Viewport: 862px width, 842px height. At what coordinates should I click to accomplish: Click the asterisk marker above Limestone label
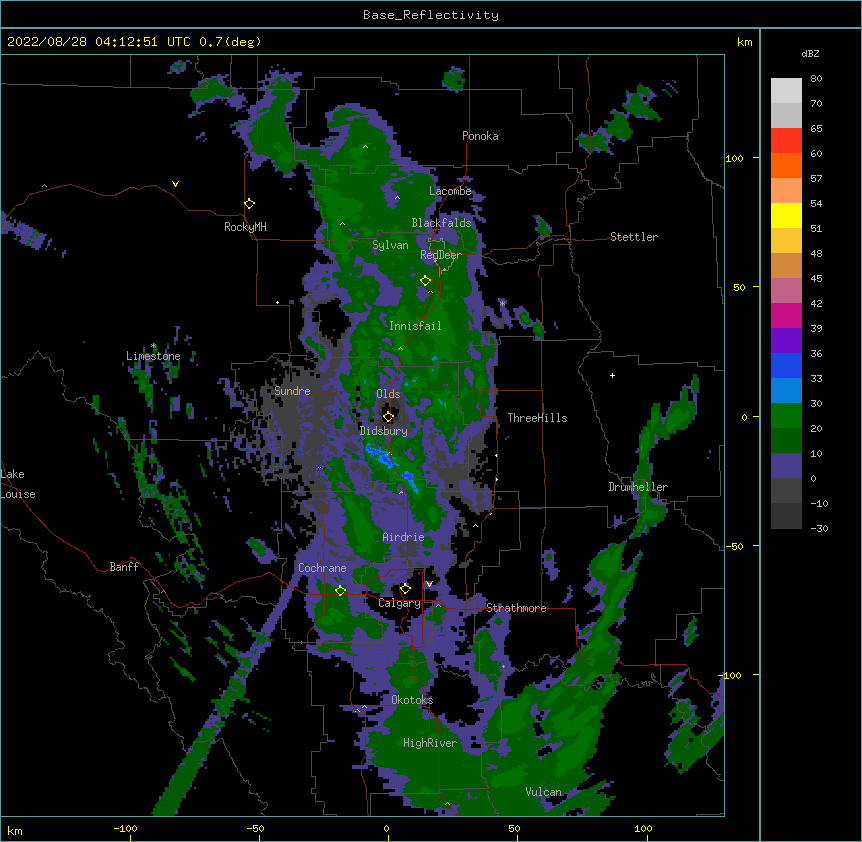pyautogui.click(x=154, y=346)
